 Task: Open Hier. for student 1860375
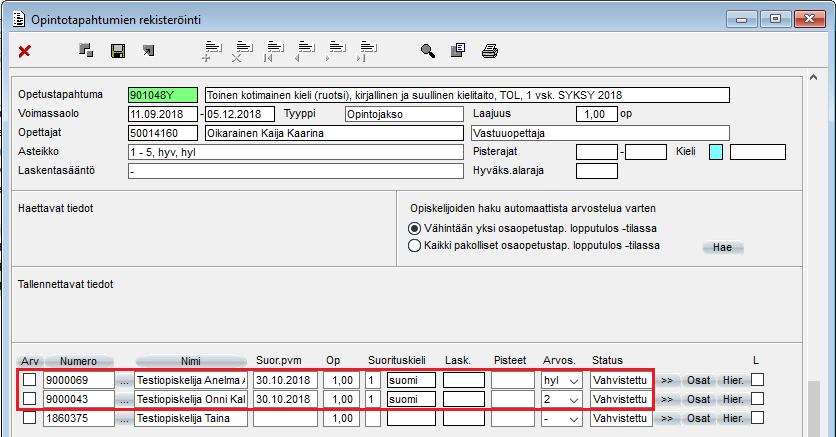point(733,419)
